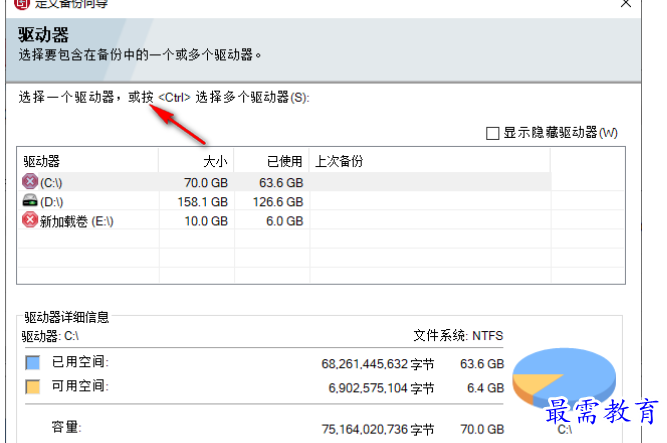Click the 上次备份 column header
667x443 pixels.
coord(338,161)
